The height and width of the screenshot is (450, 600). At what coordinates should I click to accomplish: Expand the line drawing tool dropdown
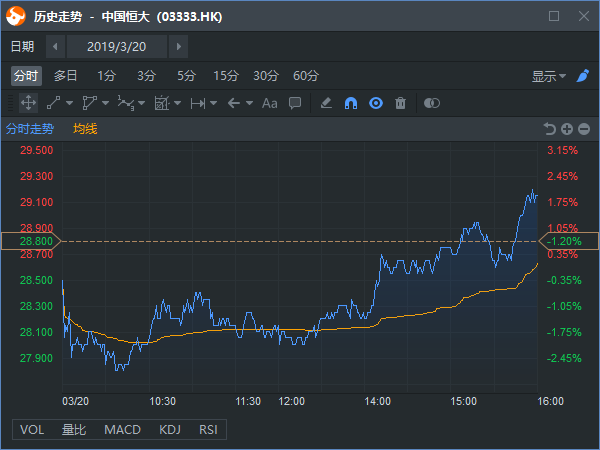pos(70,103)
